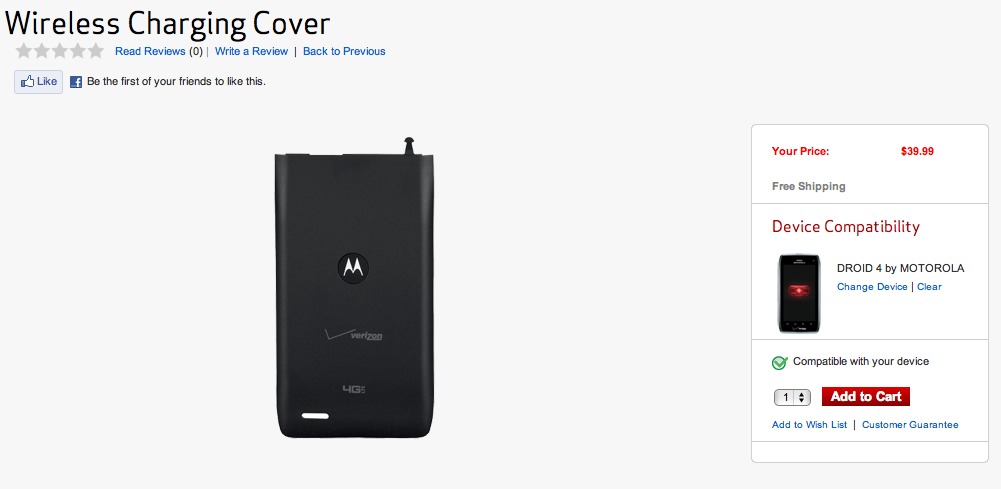The height and width of the screenshot is (489, 1001).
Task: Click the Facebook Like thumbs-up button
Action: (x=39, y=82)
